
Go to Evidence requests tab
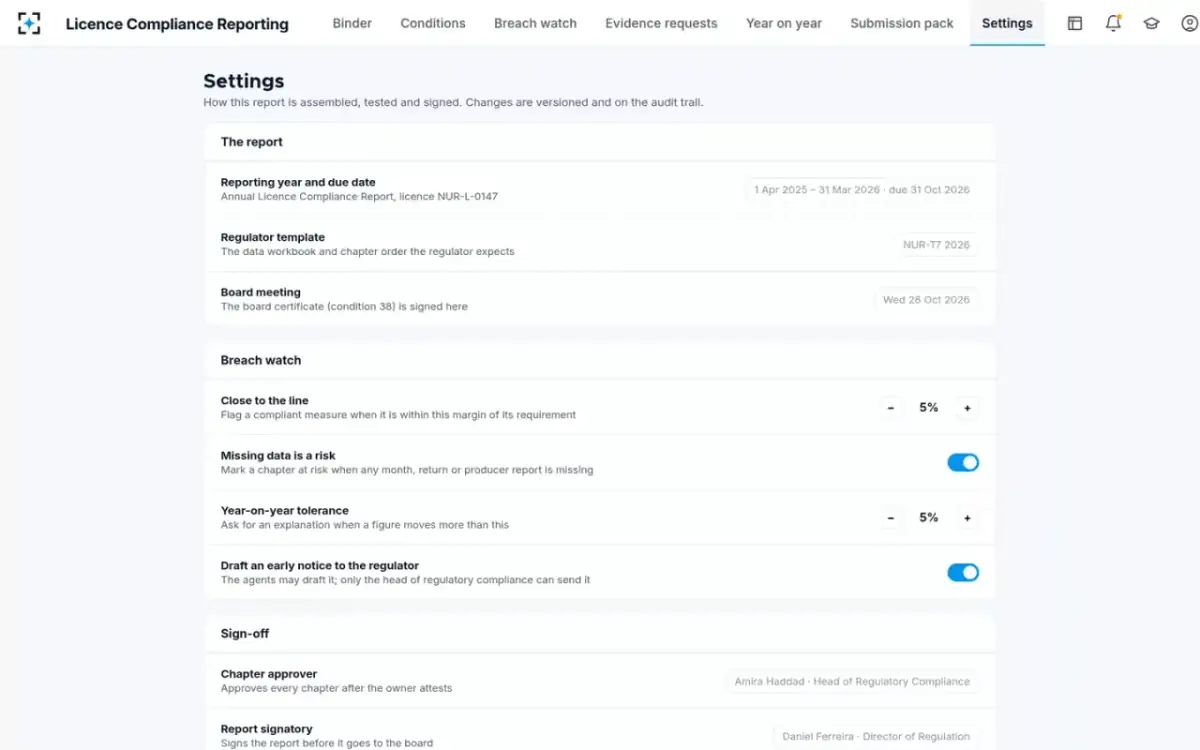click(661, 23)
